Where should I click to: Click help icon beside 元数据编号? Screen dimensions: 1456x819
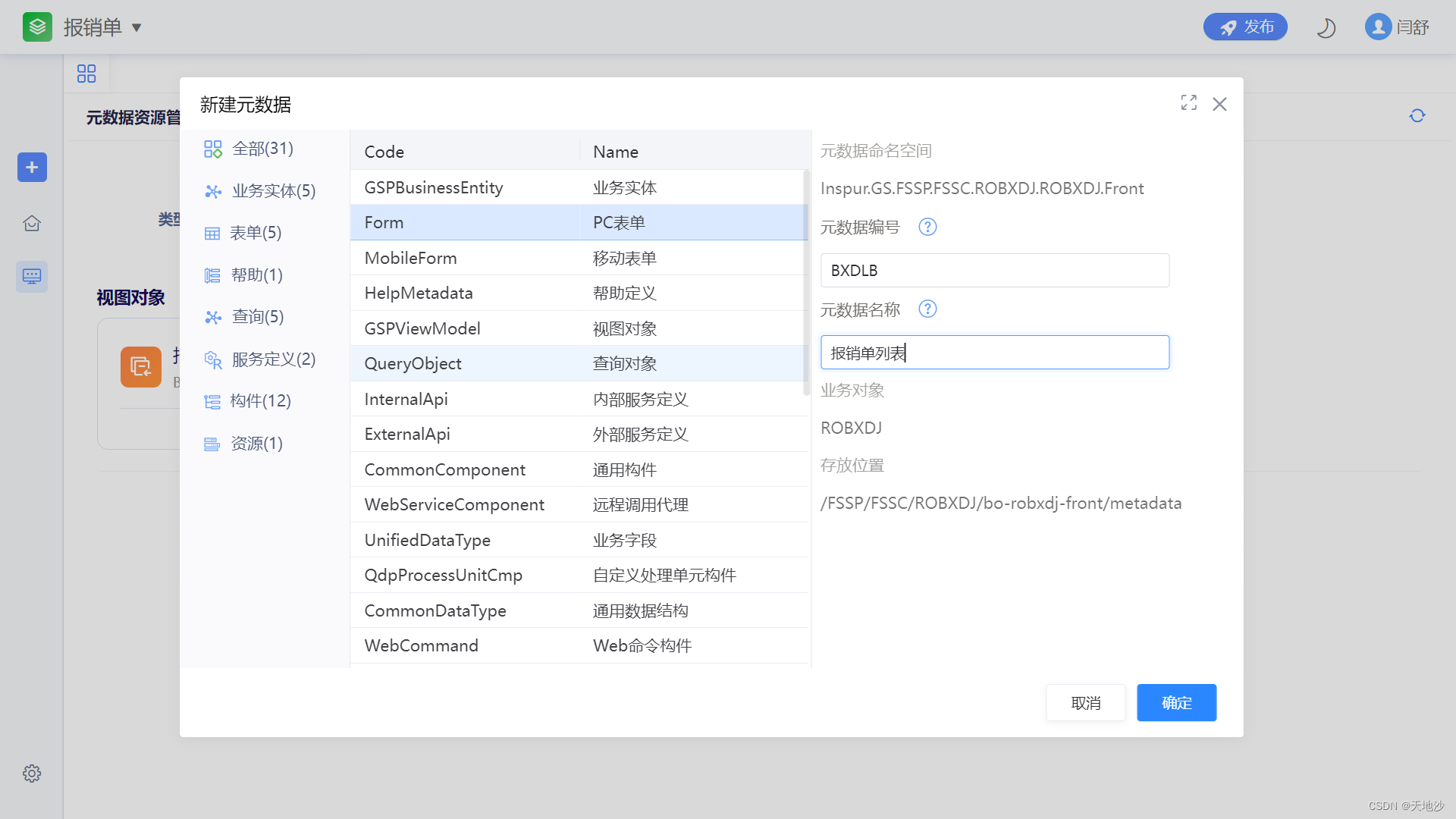click(x=927, y=227)
